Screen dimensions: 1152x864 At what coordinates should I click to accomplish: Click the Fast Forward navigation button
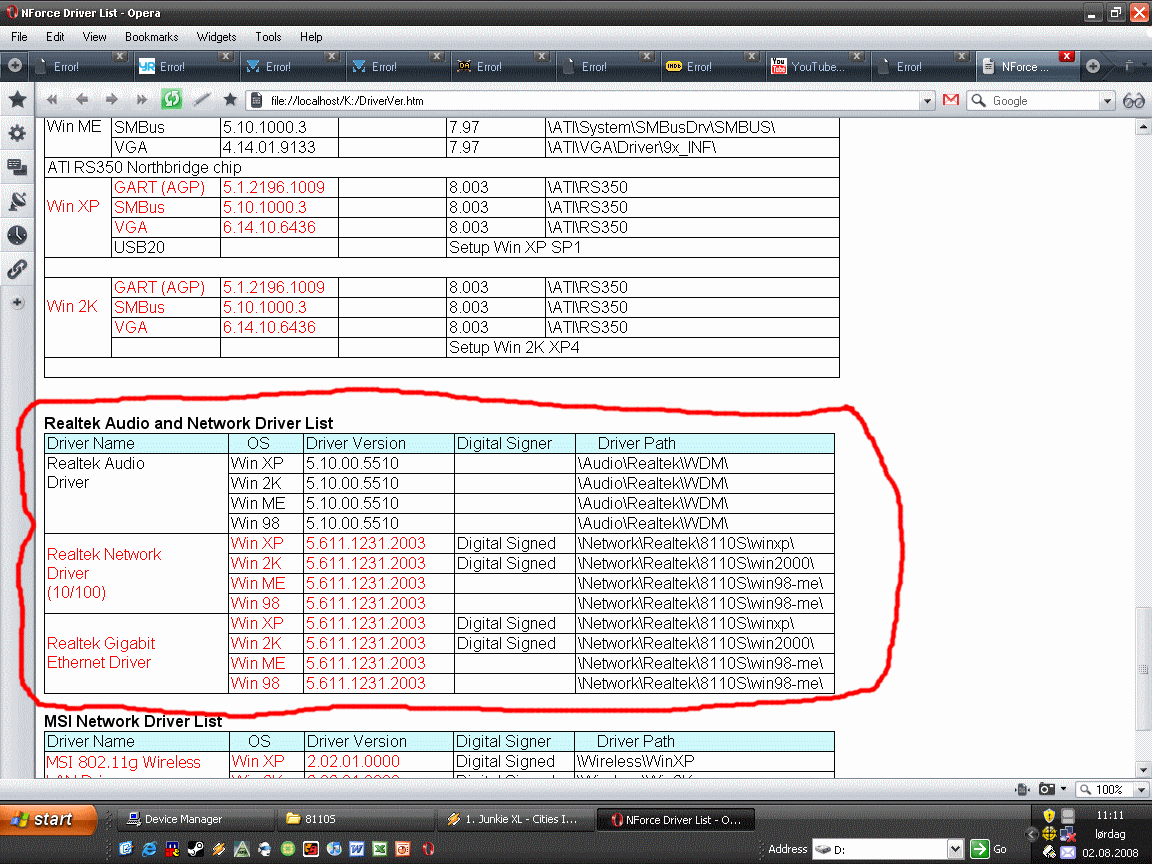[x=141, y=100]
